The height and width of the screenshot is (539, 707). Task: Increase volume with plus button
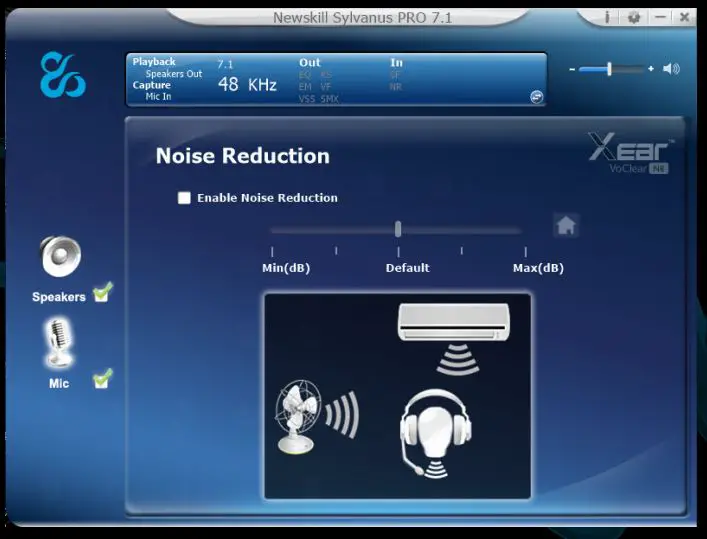651,69
